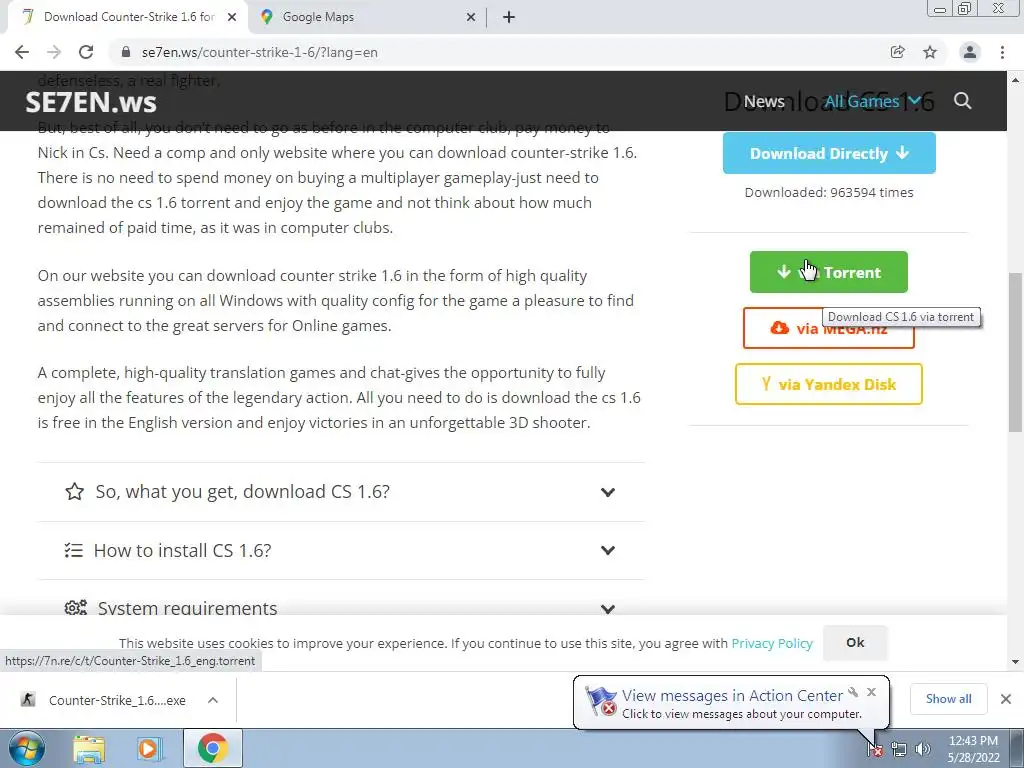
Task: Open Windows Media Player from the taskbar
Action: tap(148, 749)
